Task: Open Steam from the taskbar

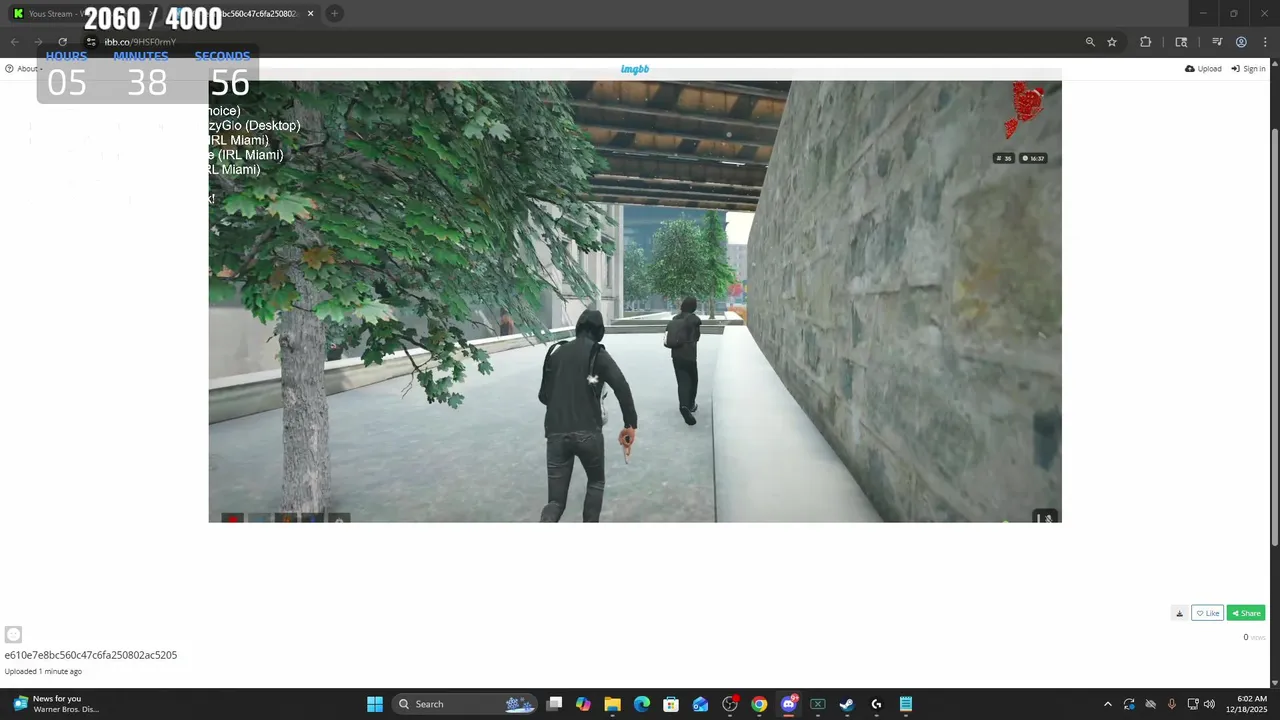Action: click(847, 704)
